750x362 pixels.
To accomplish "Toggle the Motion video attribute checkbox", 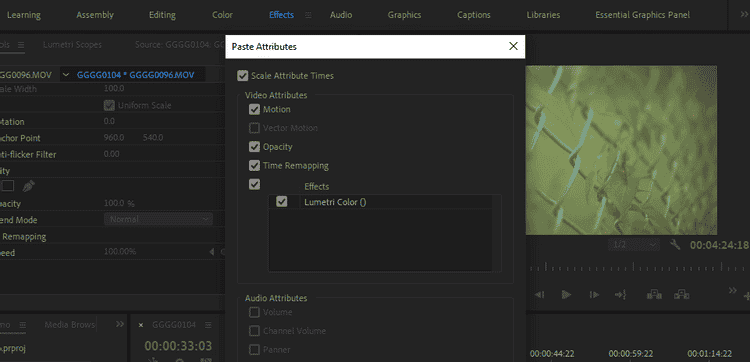I will coord(254,110).
